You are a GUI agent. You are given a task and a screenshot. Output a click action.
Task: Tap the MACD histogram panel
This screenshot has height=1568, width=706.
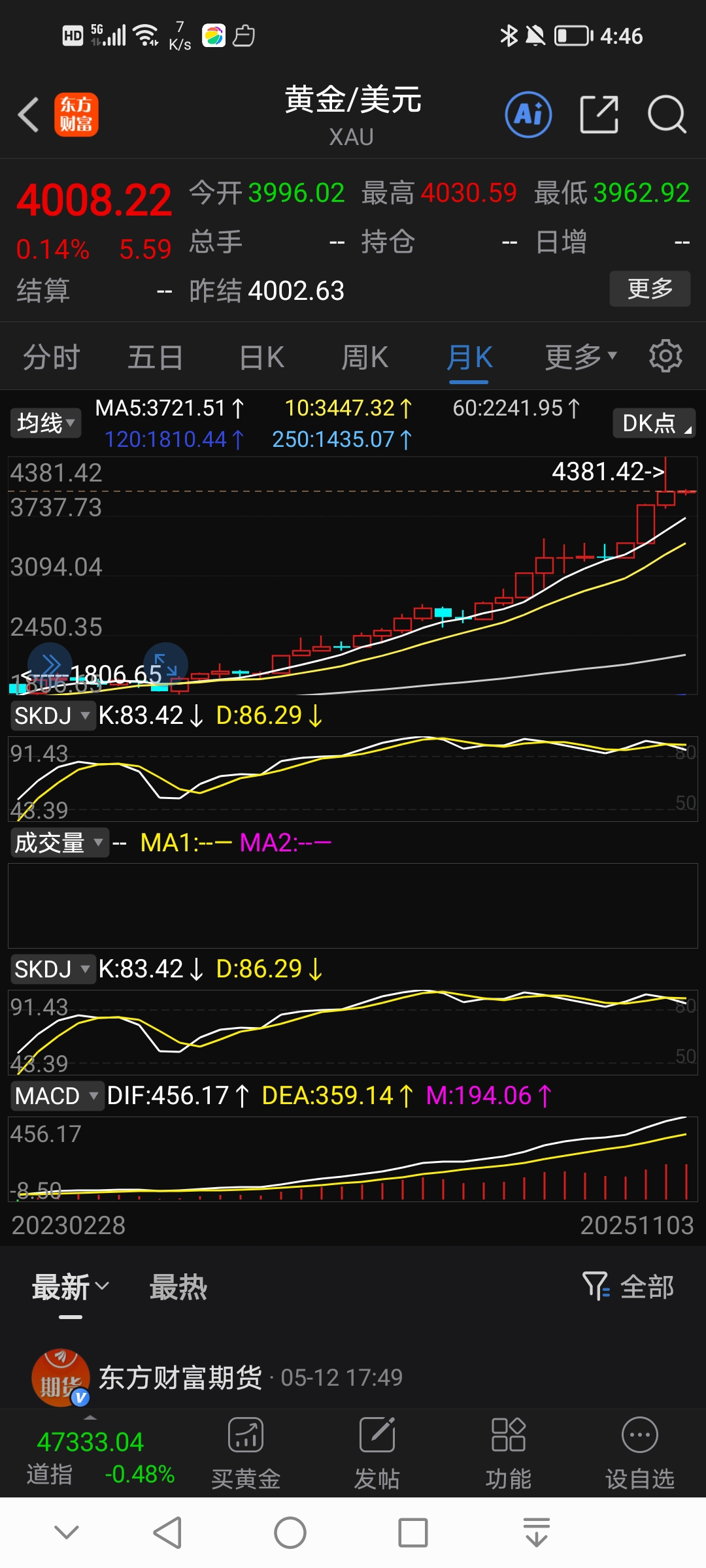(353, 1159)
